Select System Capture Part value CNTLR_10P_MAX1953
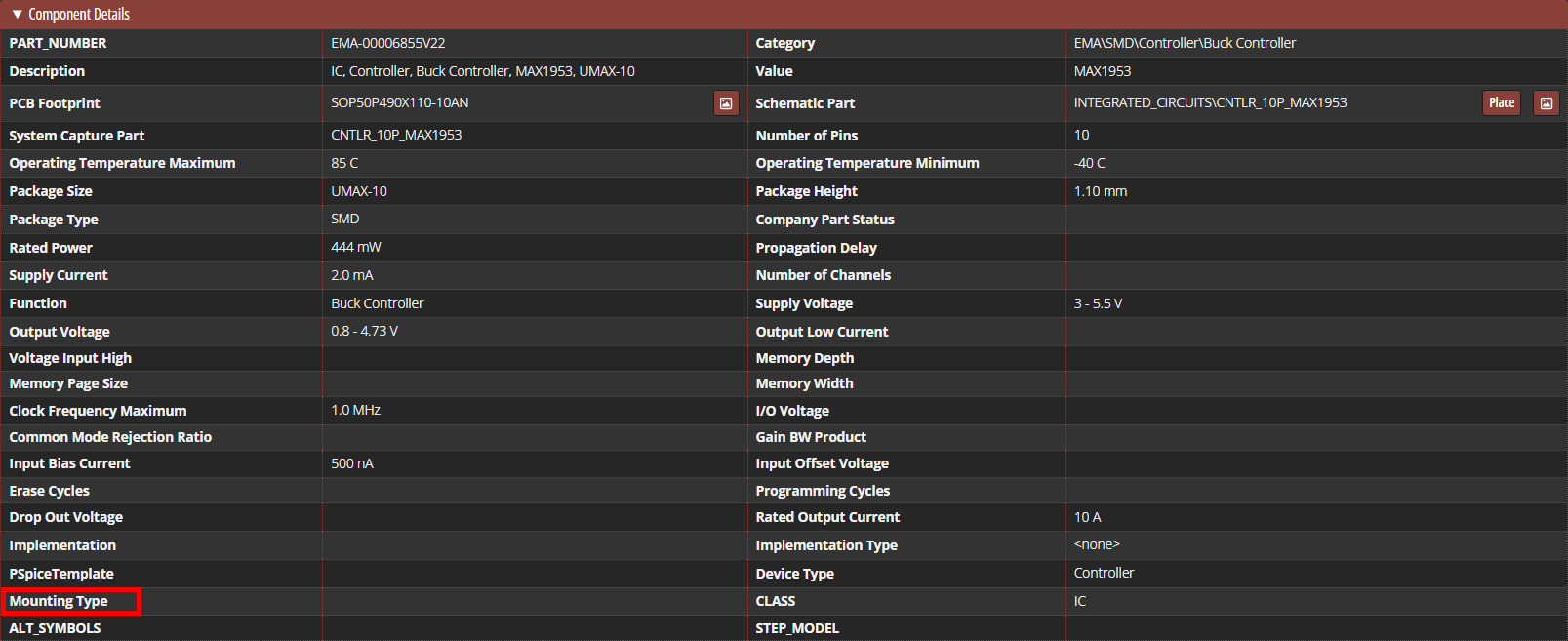 396,135
